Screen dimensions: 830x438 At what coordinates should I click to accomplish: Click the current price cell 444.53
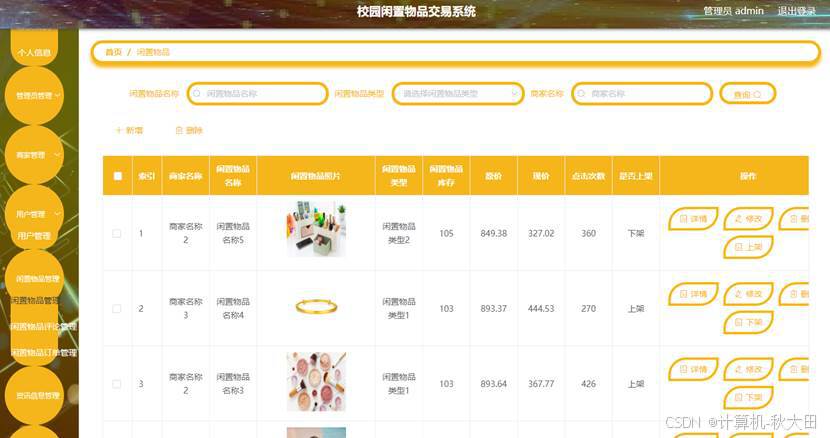pos(541,309)
